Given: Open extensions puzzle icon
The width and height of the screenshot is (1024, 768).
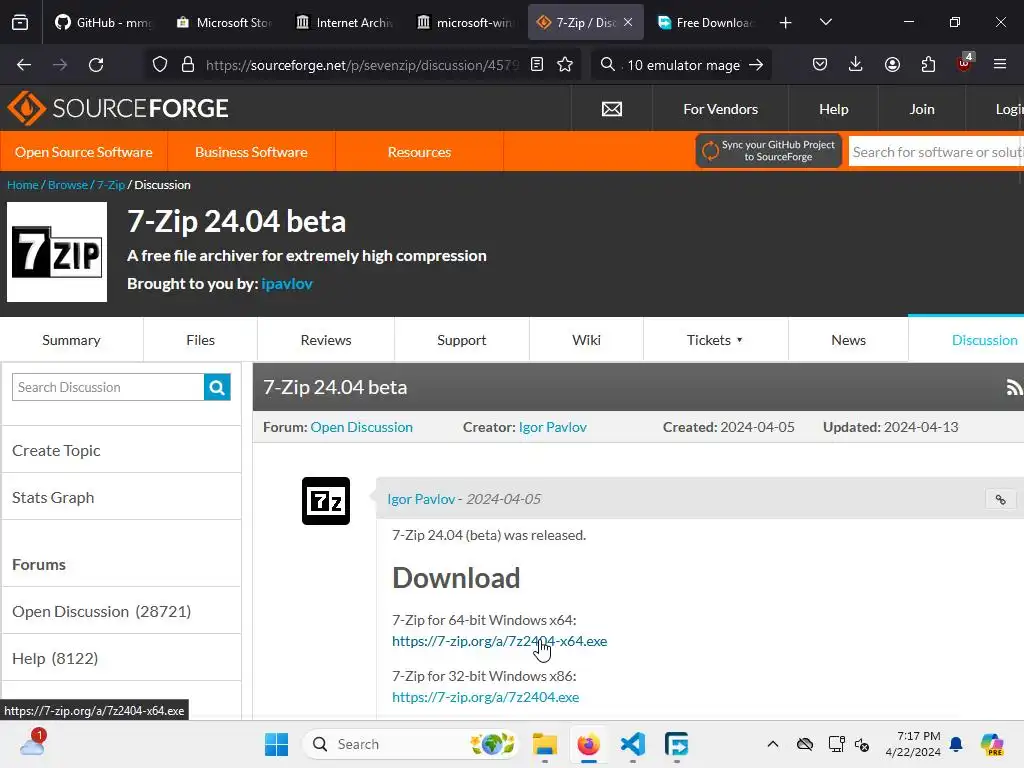Looking at the screenshot, I should [928, 65].
